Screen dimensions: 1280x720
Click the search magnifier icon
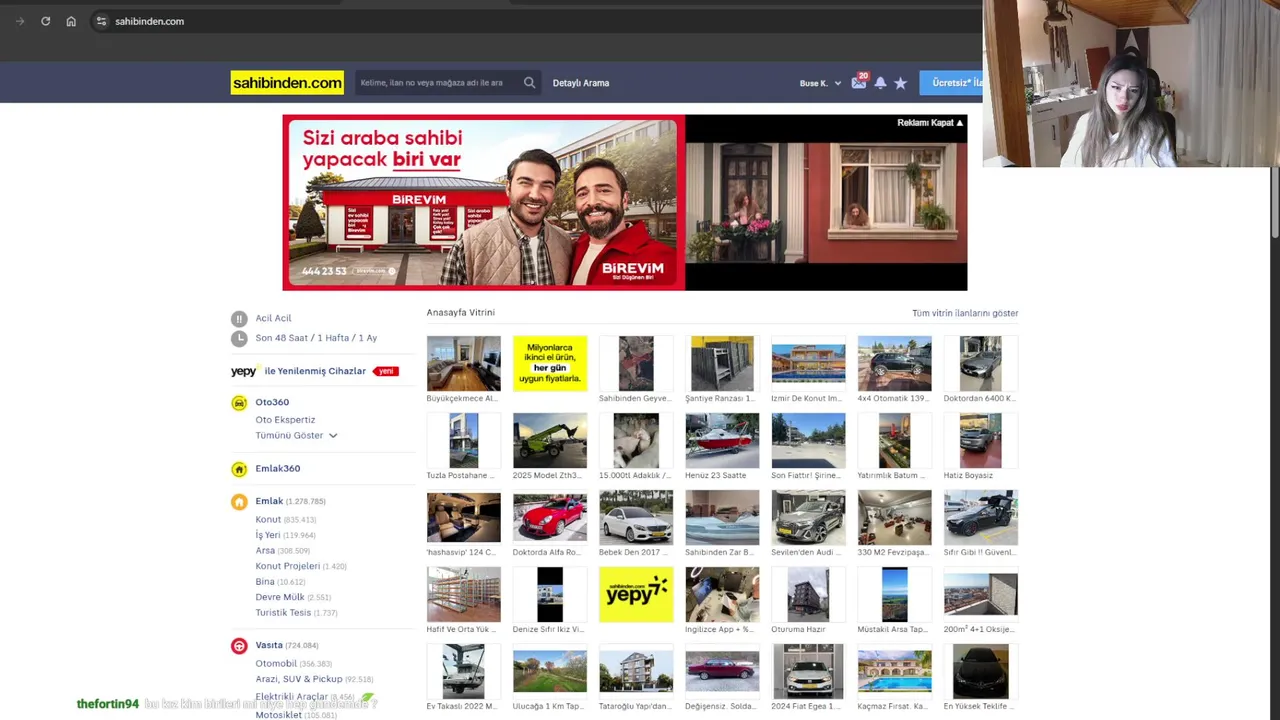pyautogui.click(x=529, y=83)
